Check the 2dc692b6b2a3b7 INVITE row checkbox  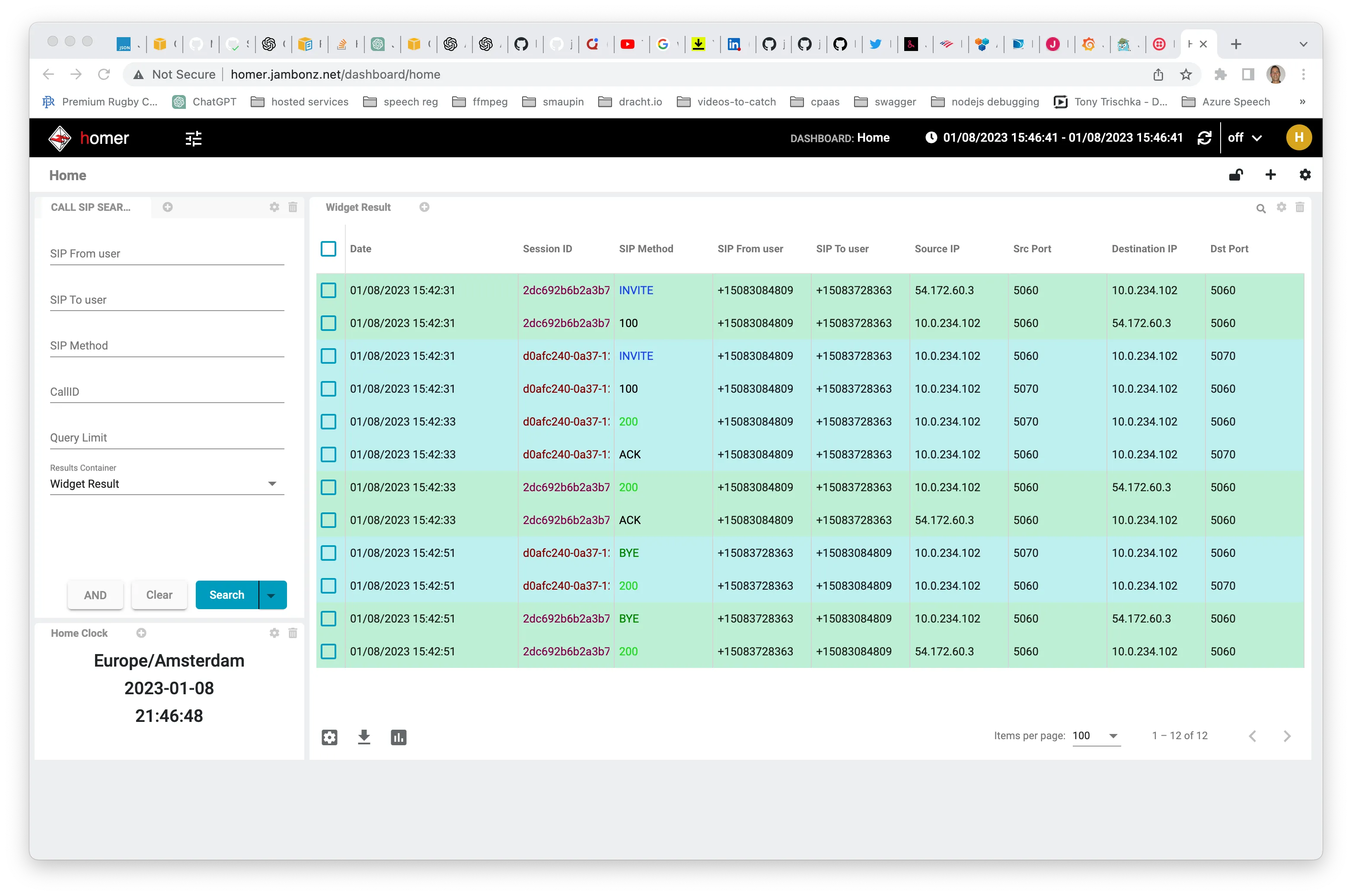(328, 290)
